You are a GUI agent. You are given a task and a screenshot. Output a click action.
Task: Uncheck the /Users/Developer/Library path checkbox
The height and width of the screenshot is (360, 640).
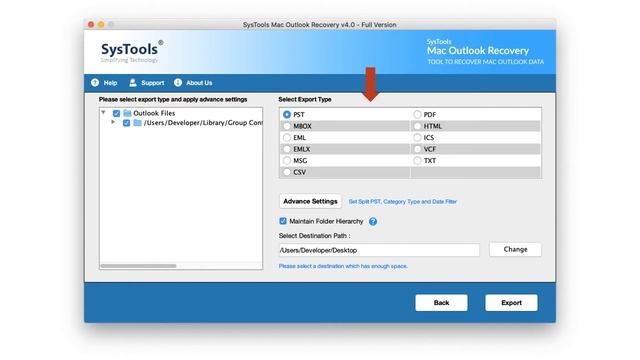tap(126, 123)
